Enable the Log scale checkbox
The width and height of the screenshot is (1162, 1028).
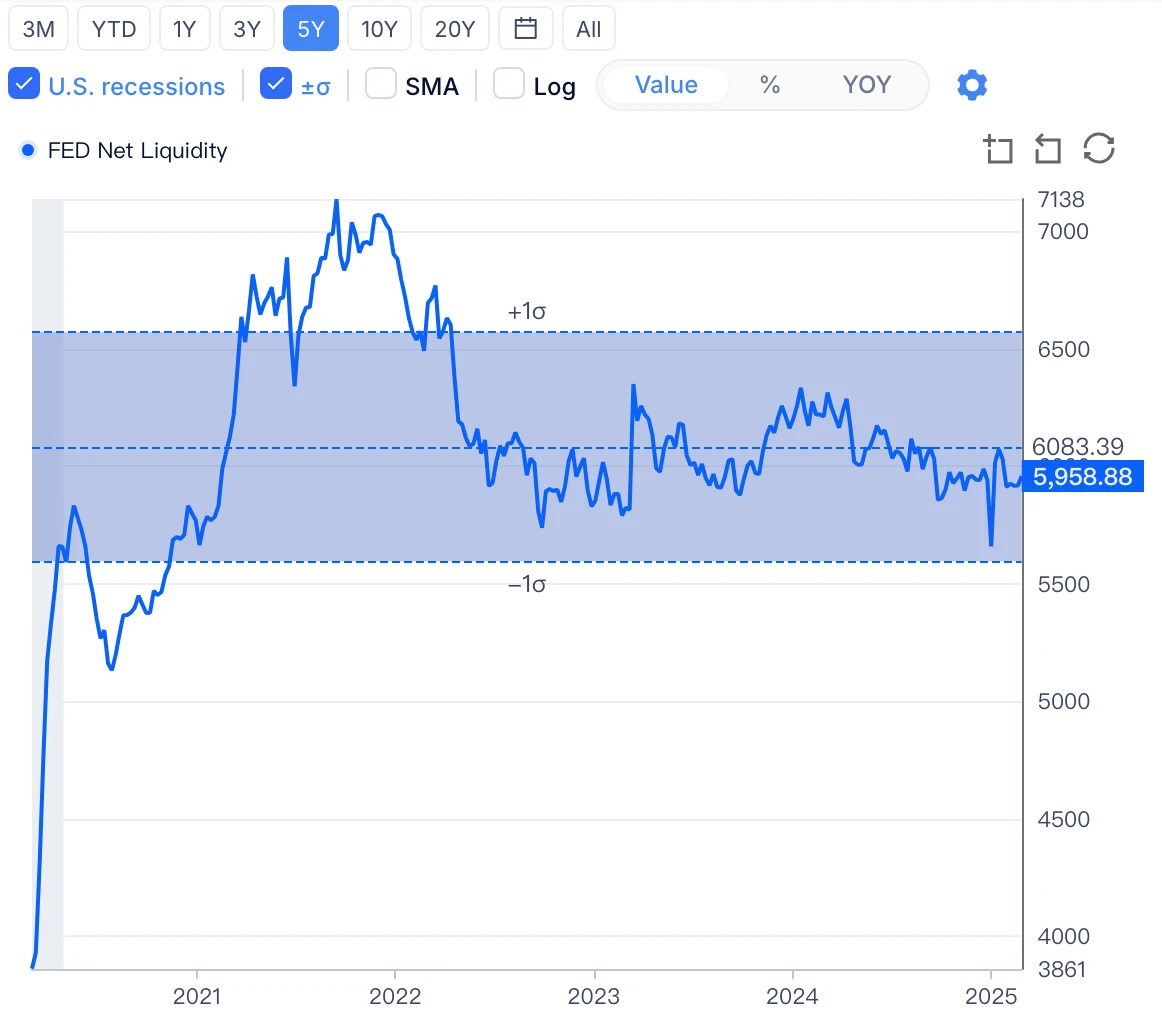click(x=509, y=86)
